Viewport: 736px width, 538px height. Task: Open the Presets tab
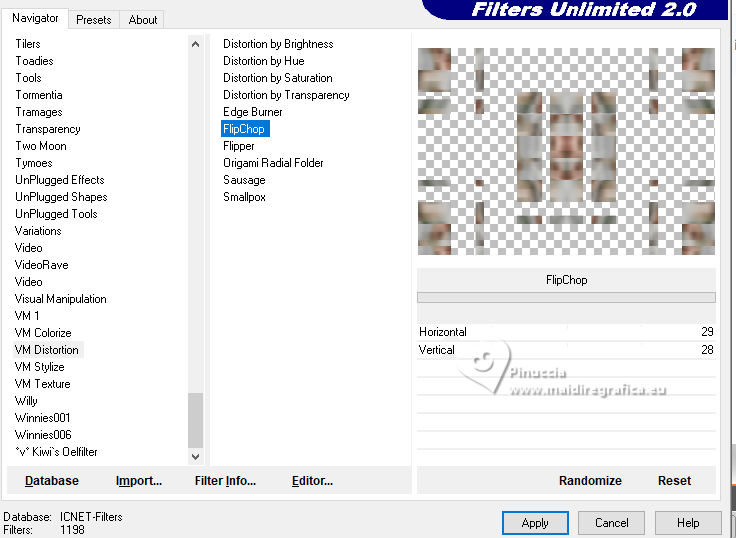click(93, 20)
